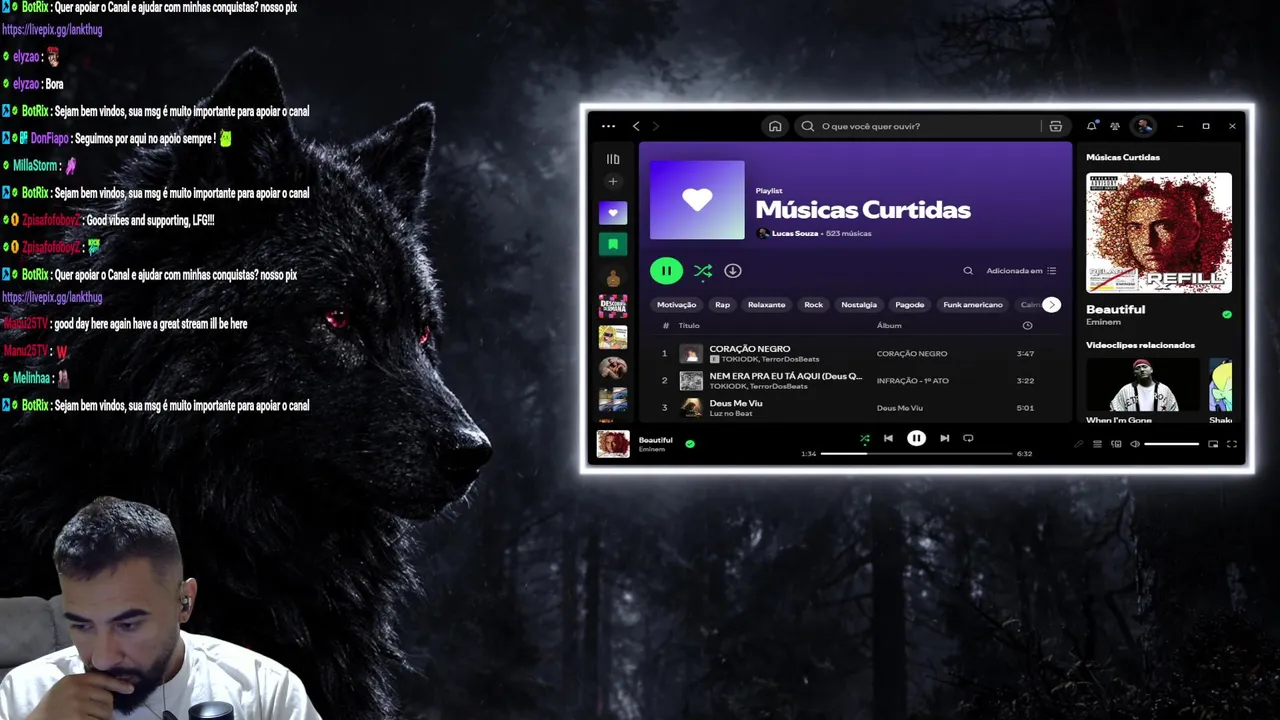Toggle the repeat mode
Image resolution: width=1280 pixels, height=720 pixels.
tap(968, 438)
